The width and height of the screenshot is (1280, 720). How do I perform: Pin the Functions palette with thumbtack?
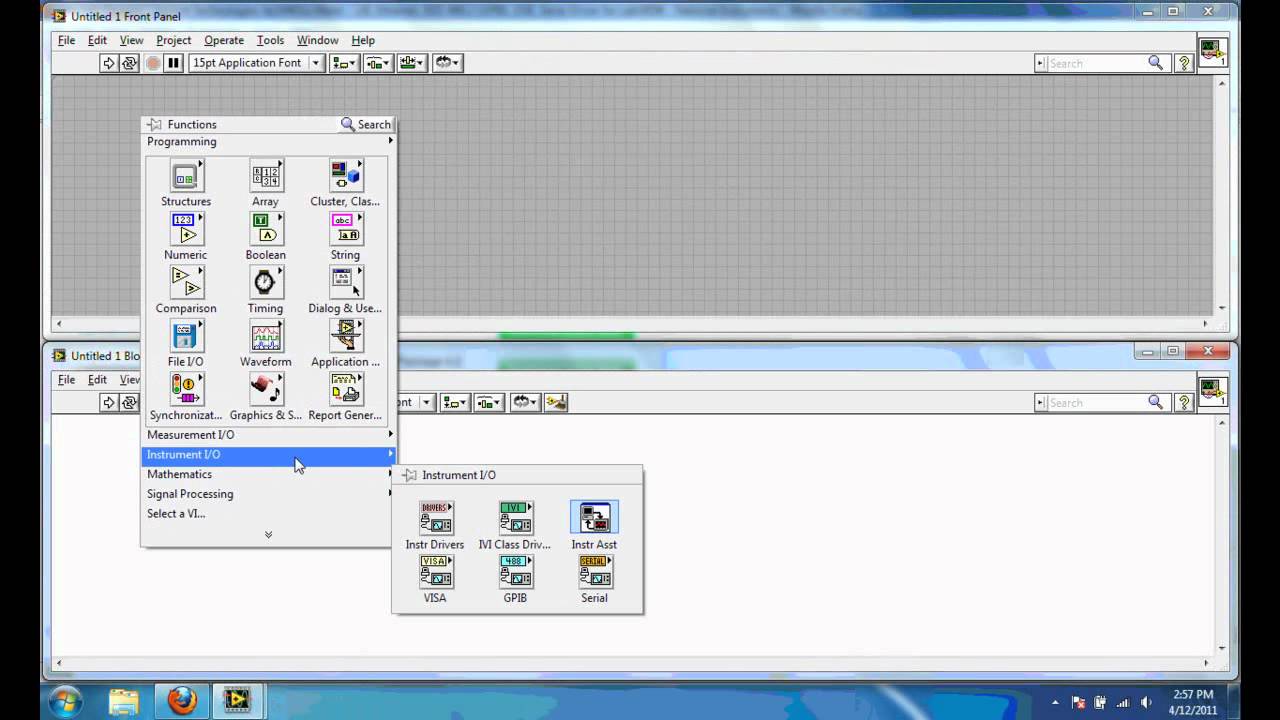pyautogui.click(x=154, y=125)
